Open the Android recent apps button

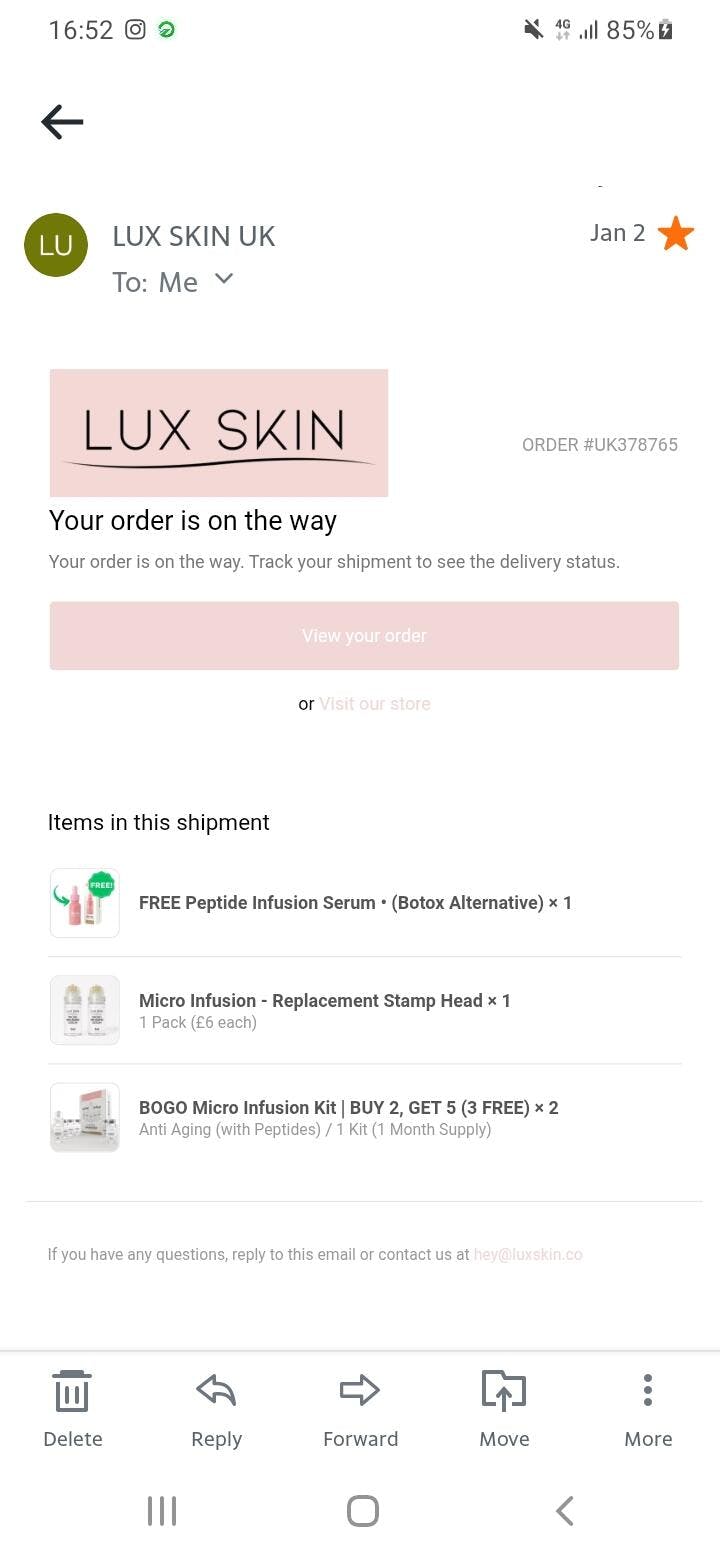coord(162,1511)
